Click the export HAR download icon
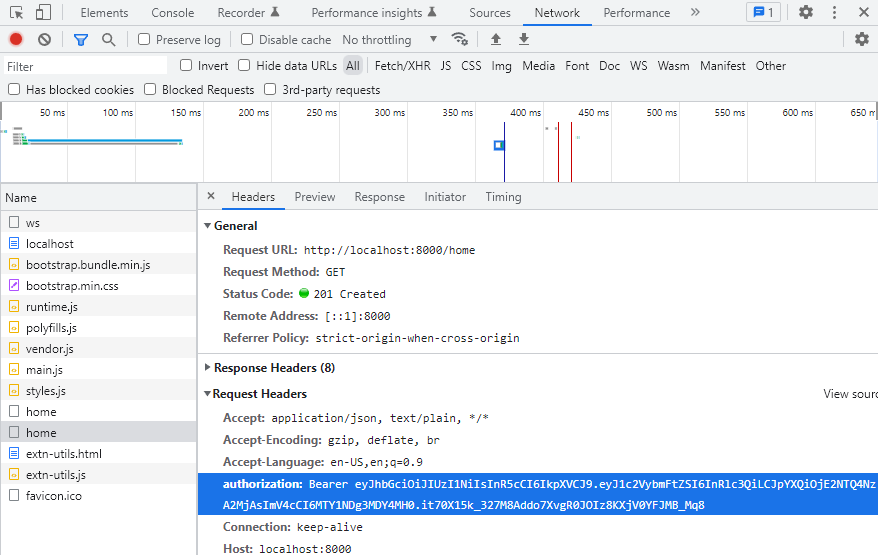 coord(524,39)
